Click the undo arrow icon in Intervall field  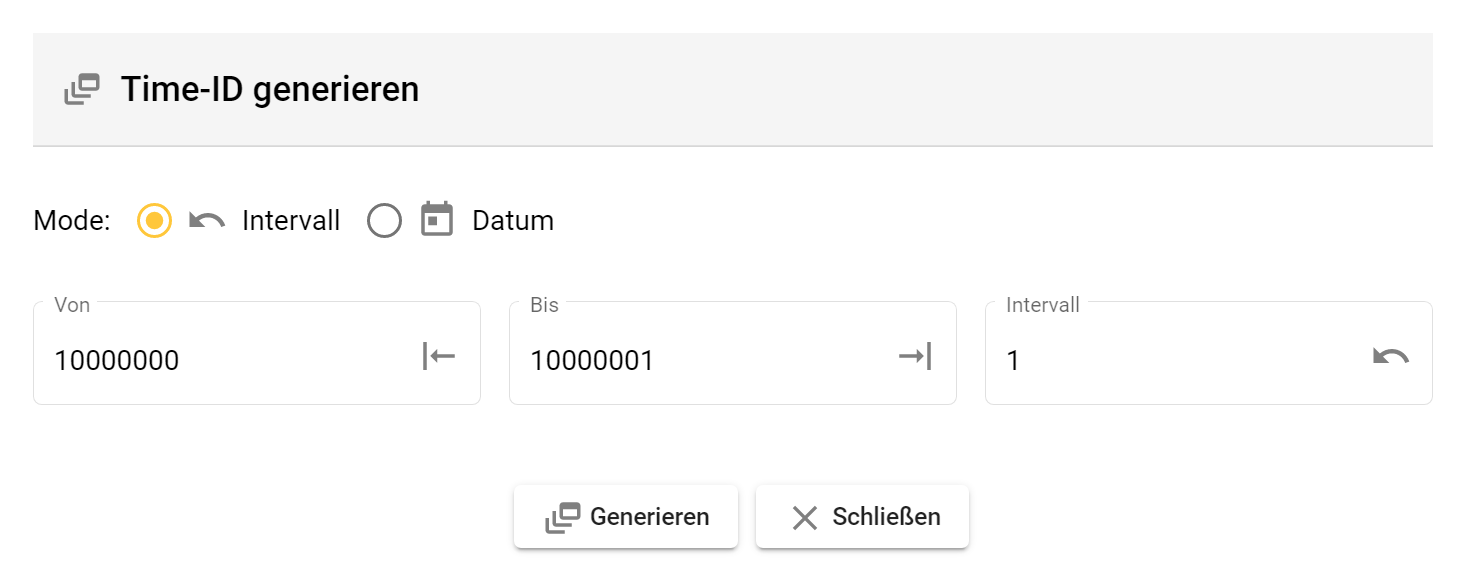[1391, 357]
